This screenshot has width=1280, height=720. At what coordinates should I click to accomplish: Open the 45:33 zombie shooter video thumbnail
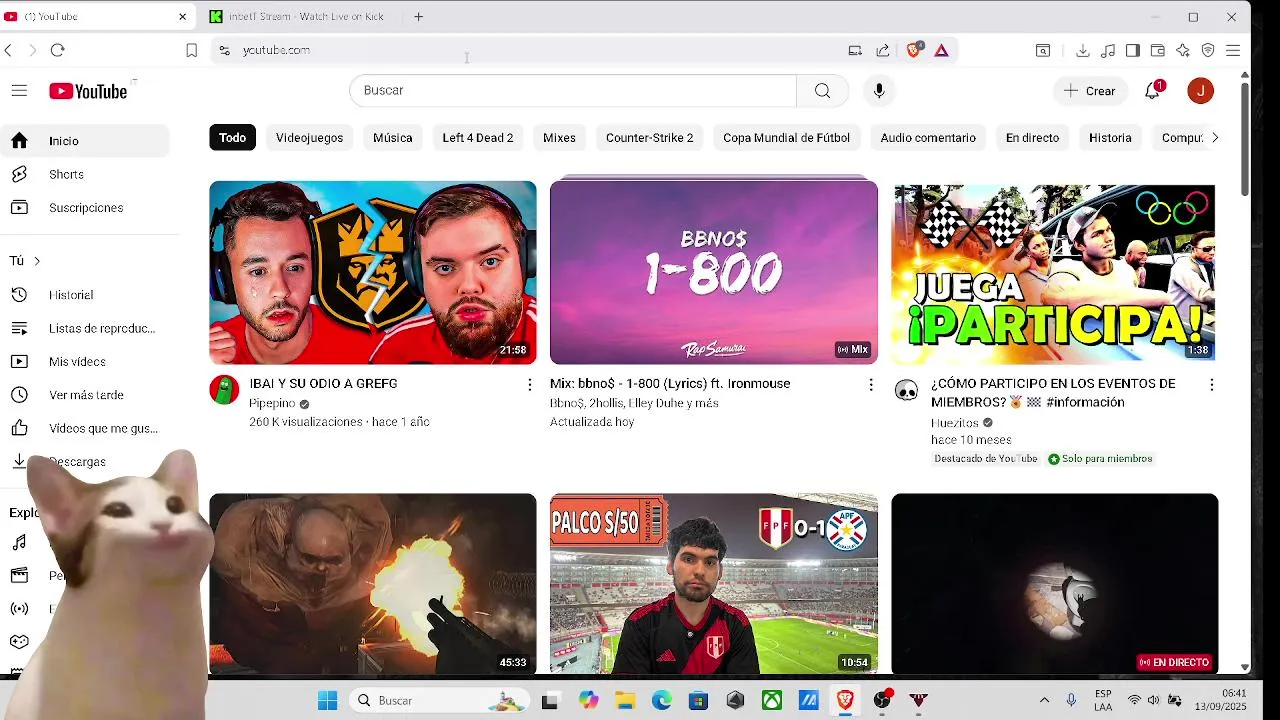[373, 584]
